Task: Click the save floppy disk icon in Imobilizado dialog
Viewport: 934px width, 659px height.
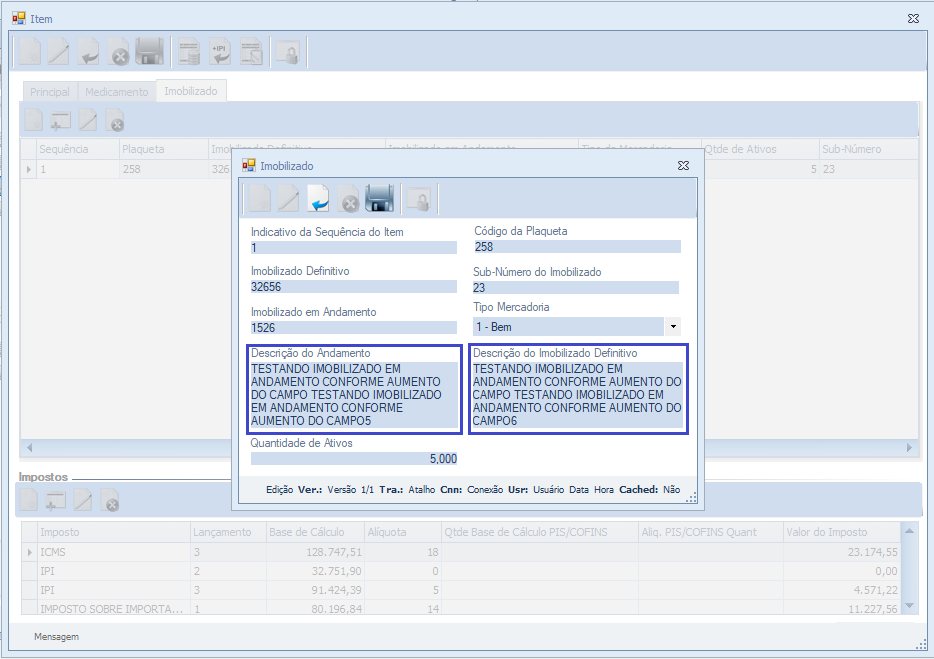Action: click(379, 200)
